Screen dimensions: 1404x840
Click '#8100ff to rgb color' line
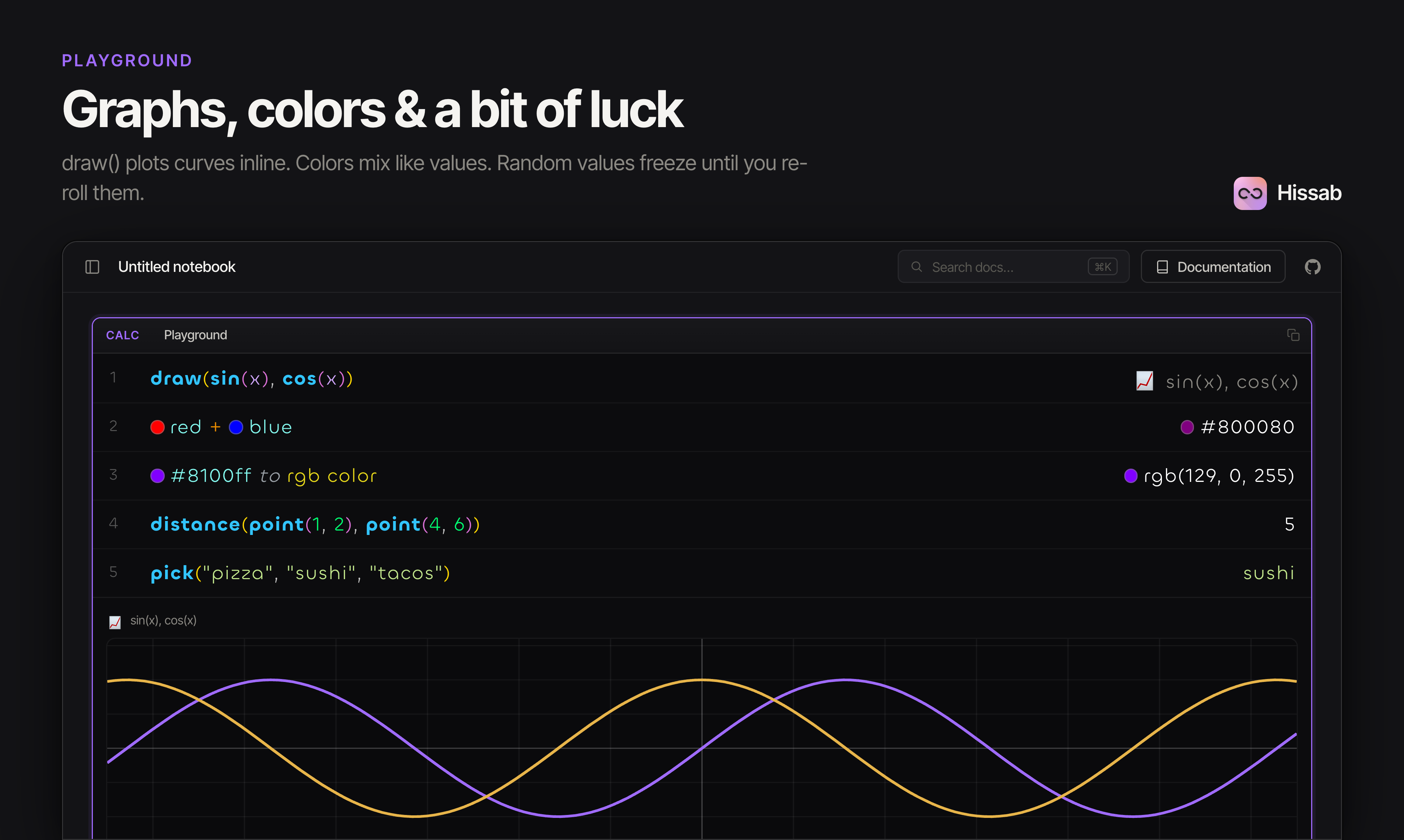pos(263,476)
